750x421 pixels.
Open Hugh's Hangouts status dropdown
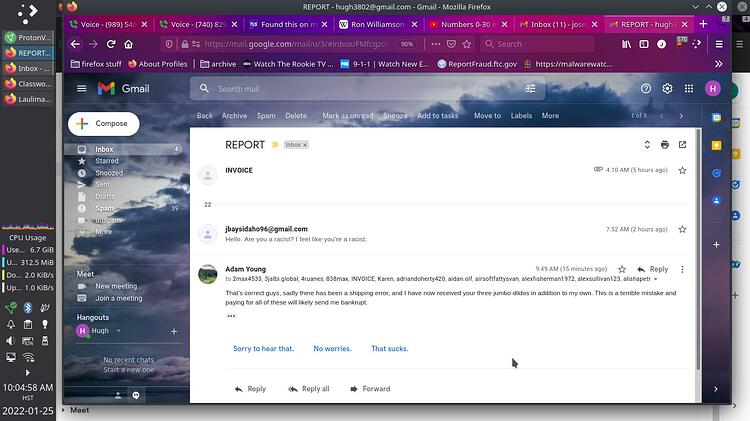tap(119, 331)
